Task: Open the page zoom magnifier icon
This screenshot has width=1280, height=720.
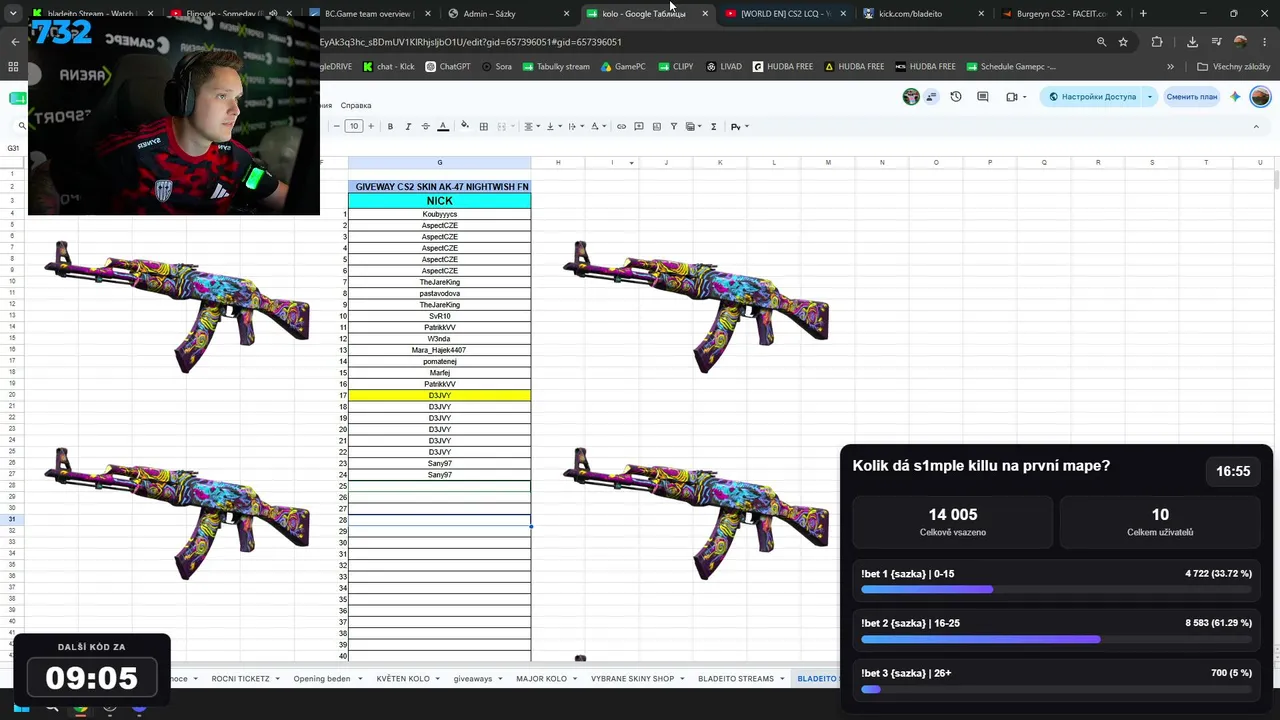Action: (1101, 42)
